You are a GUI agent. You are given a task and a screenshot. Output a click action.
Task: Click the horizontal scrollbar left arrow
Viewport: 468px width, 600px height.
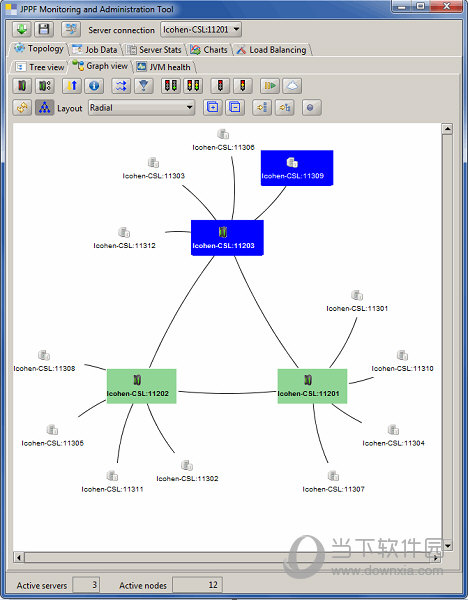(19, 558)
